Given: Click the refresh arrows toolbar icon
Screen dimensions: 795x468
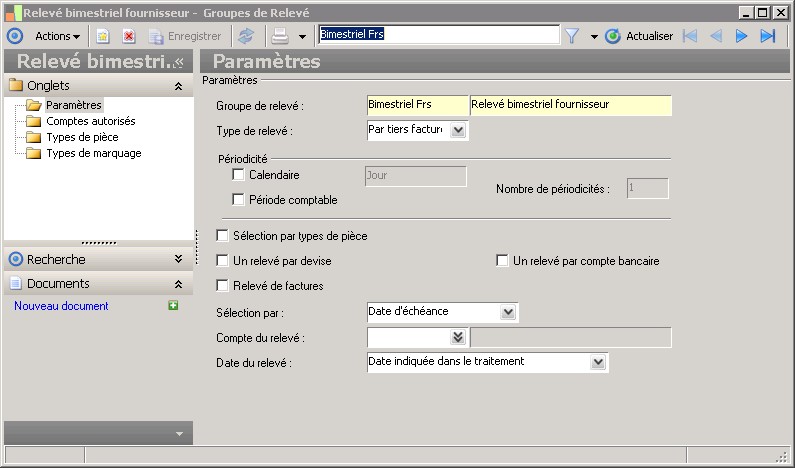Looking at the screenshot, I should [x=245, y=36].
